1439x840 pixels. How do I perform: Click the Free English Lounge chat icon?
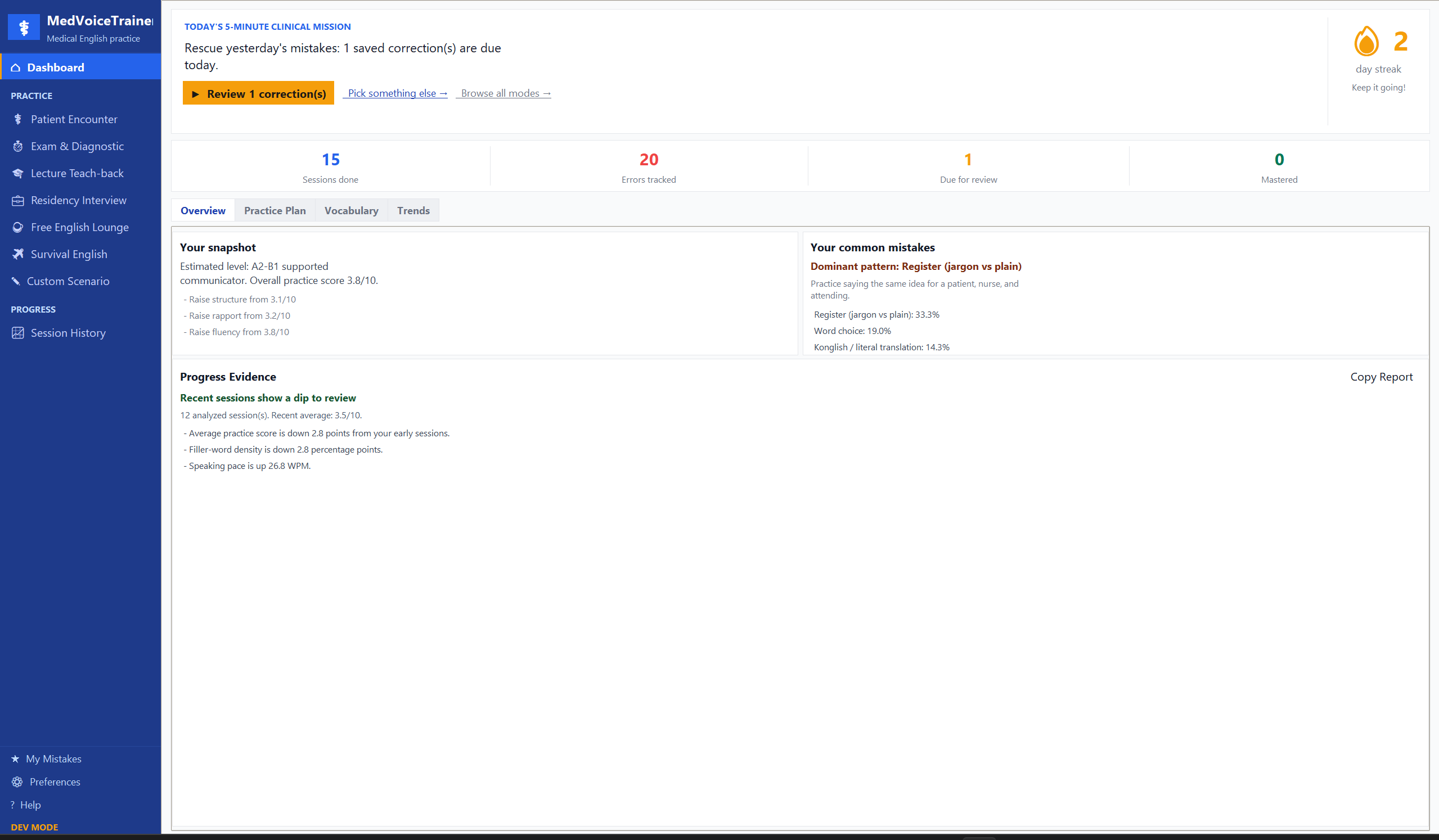point(17,227)
